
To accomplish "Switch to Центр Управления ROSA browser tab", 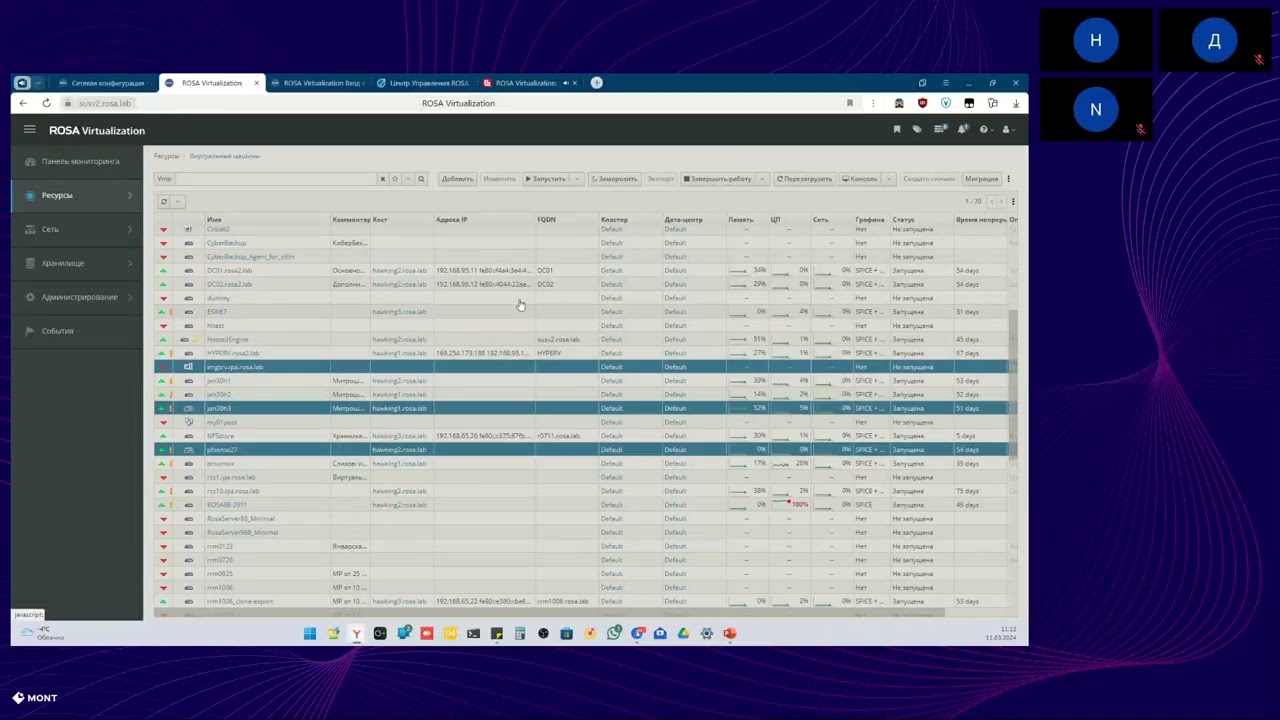I will pos(422,83).
